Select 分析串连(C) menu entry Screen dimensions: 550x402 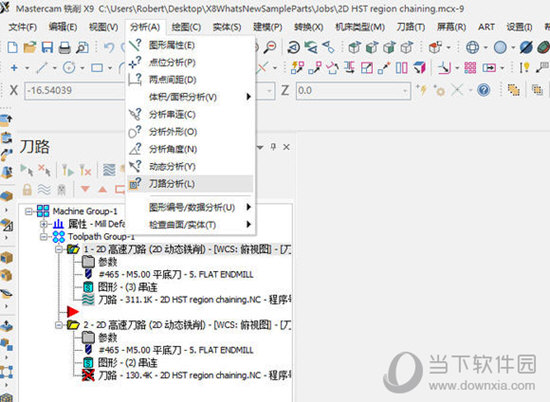(190, 114)
